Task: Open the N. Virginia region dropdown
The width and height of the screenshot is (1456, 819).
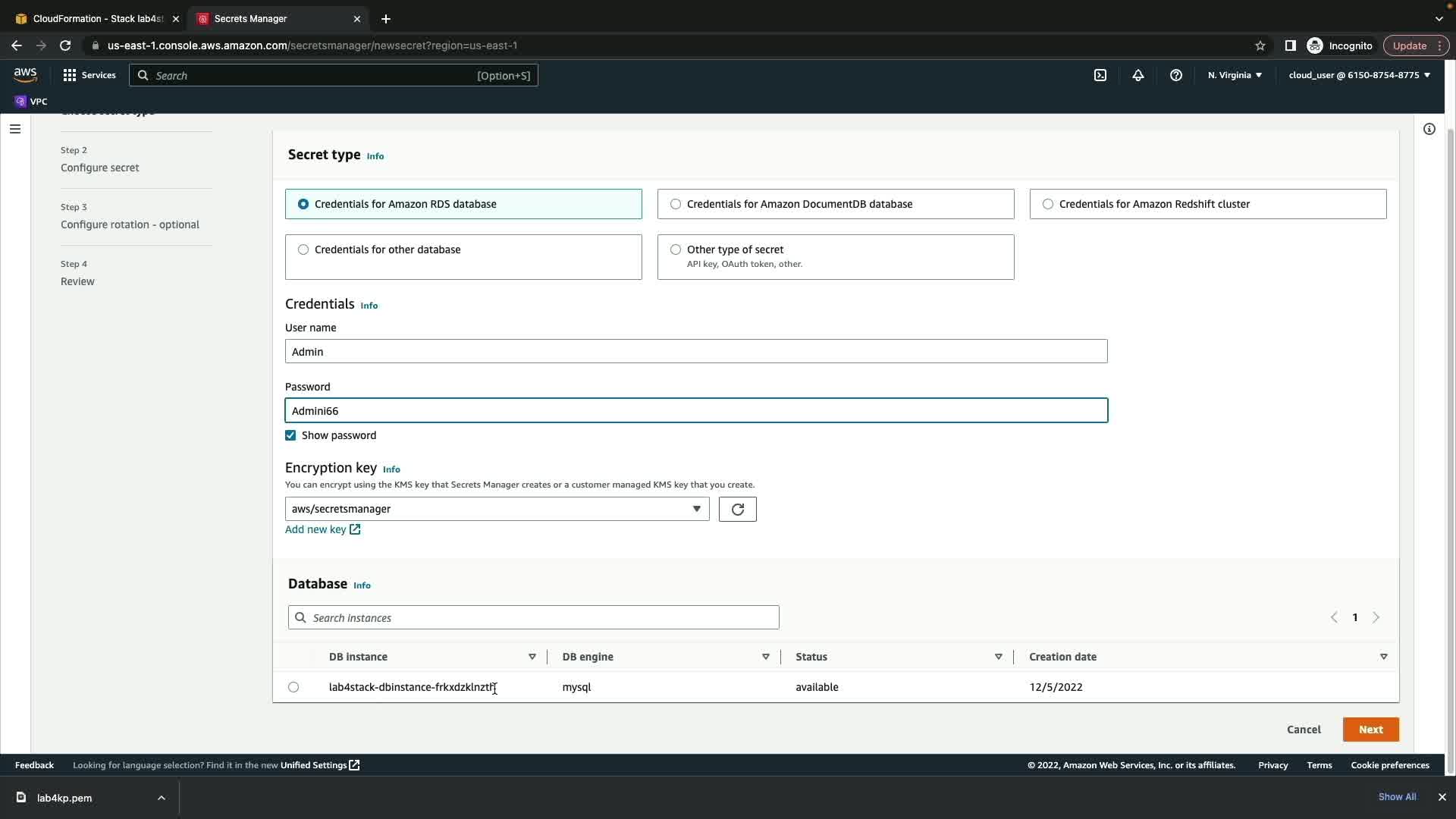Action: (x=1235, y=75)
